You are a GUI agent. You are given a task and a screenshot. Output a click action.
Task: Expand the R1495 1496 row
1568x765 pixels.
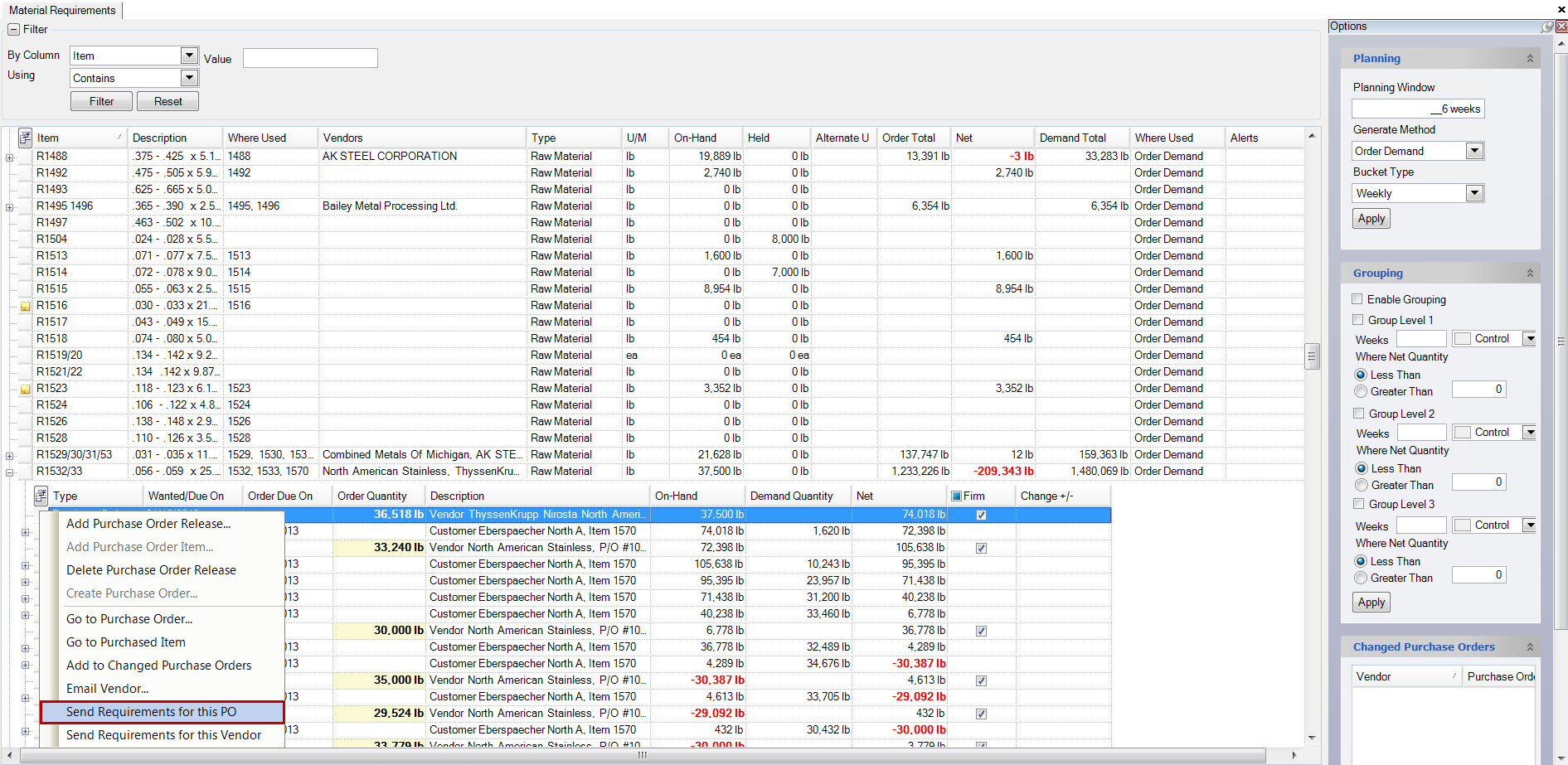click(x=9, y=207)
